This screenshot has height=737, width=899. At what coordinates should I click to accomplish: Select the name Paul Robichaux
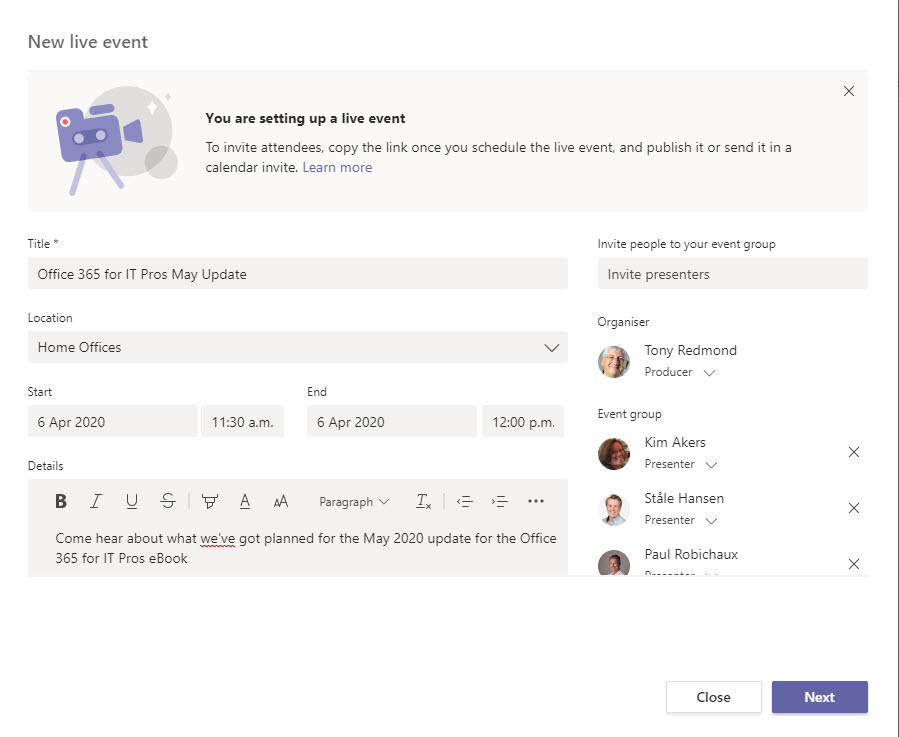pyautogui.click(x=691, y=554)
